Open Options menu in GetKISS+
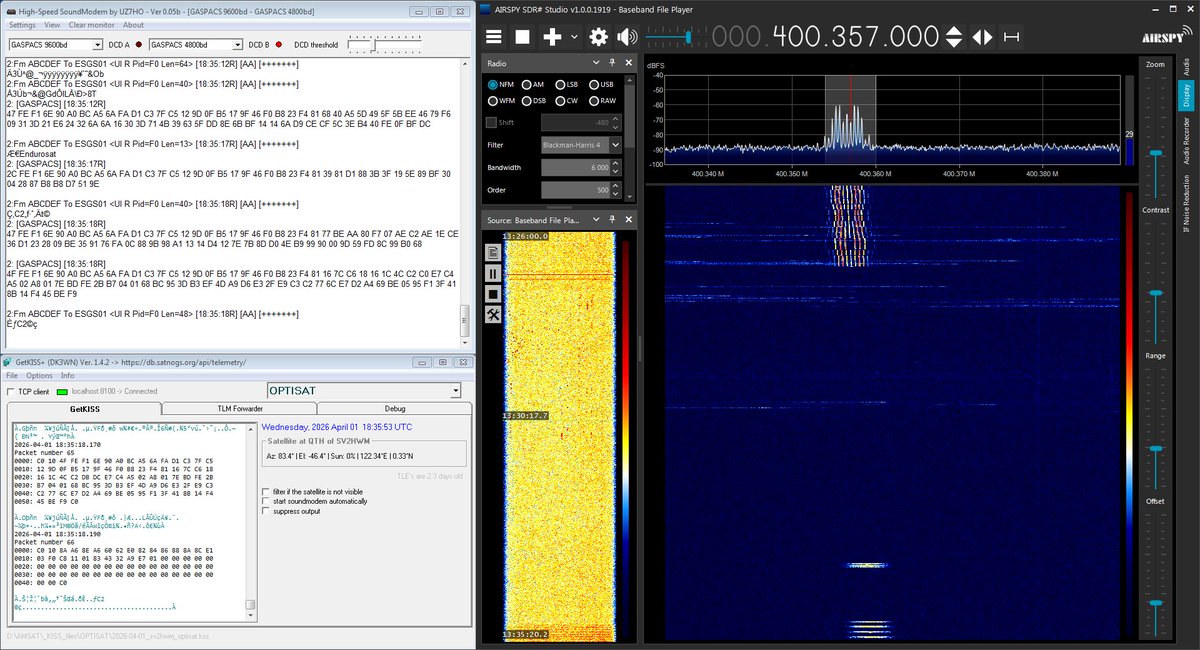This screenshot has width=1200, height=650. [40, 375]
